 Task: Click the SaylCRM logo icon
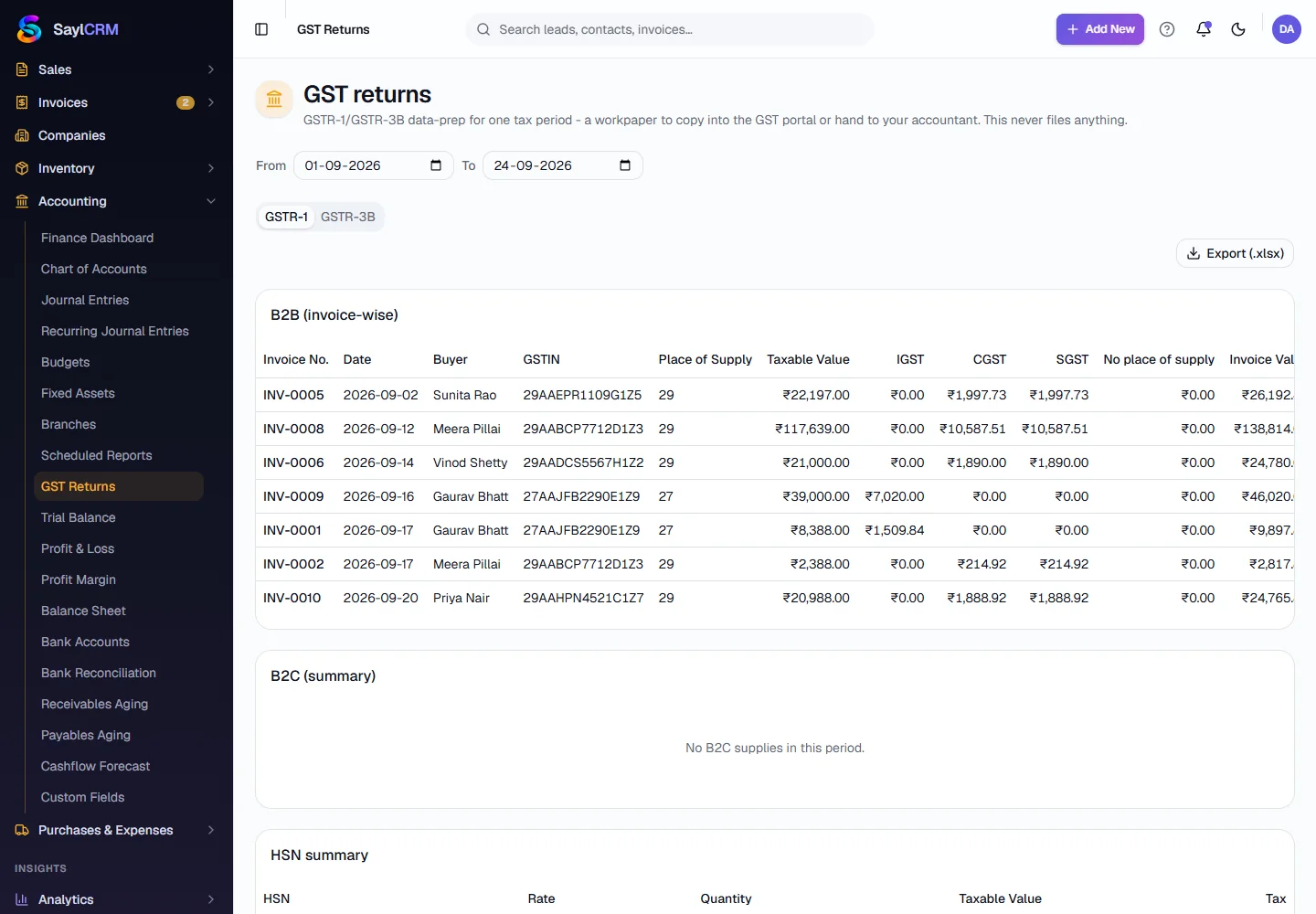[29, 29]
